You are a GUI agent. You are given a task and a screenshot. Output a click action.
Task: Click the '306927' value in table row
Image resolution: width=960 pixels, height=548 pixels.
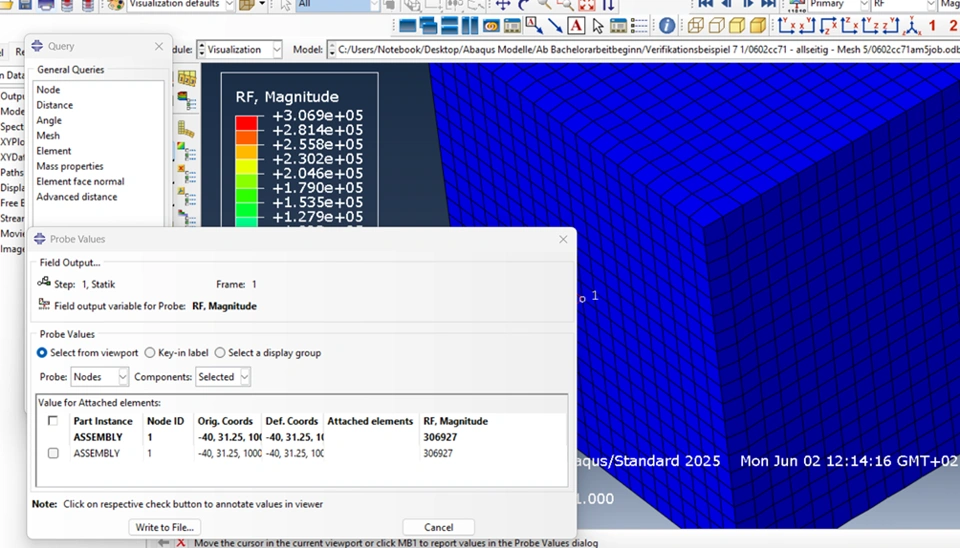tap(438, 453)
